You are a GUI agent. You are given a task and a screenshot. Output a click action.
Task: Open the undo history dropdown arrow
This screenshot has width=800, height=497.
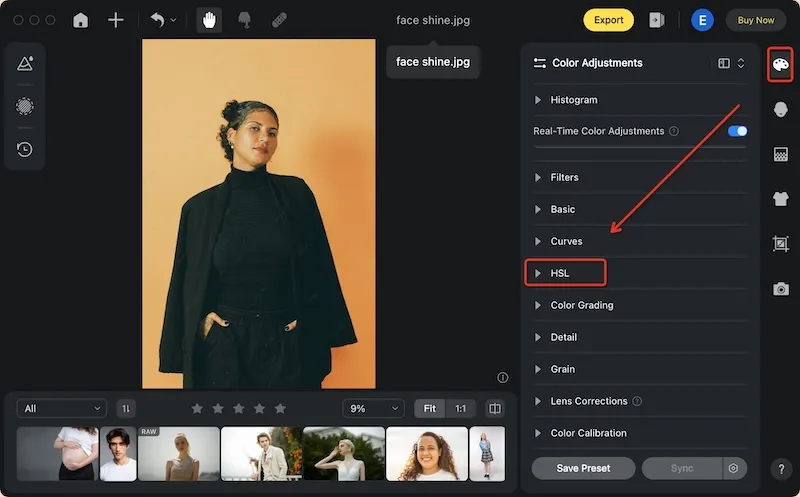tap(173, 20)
